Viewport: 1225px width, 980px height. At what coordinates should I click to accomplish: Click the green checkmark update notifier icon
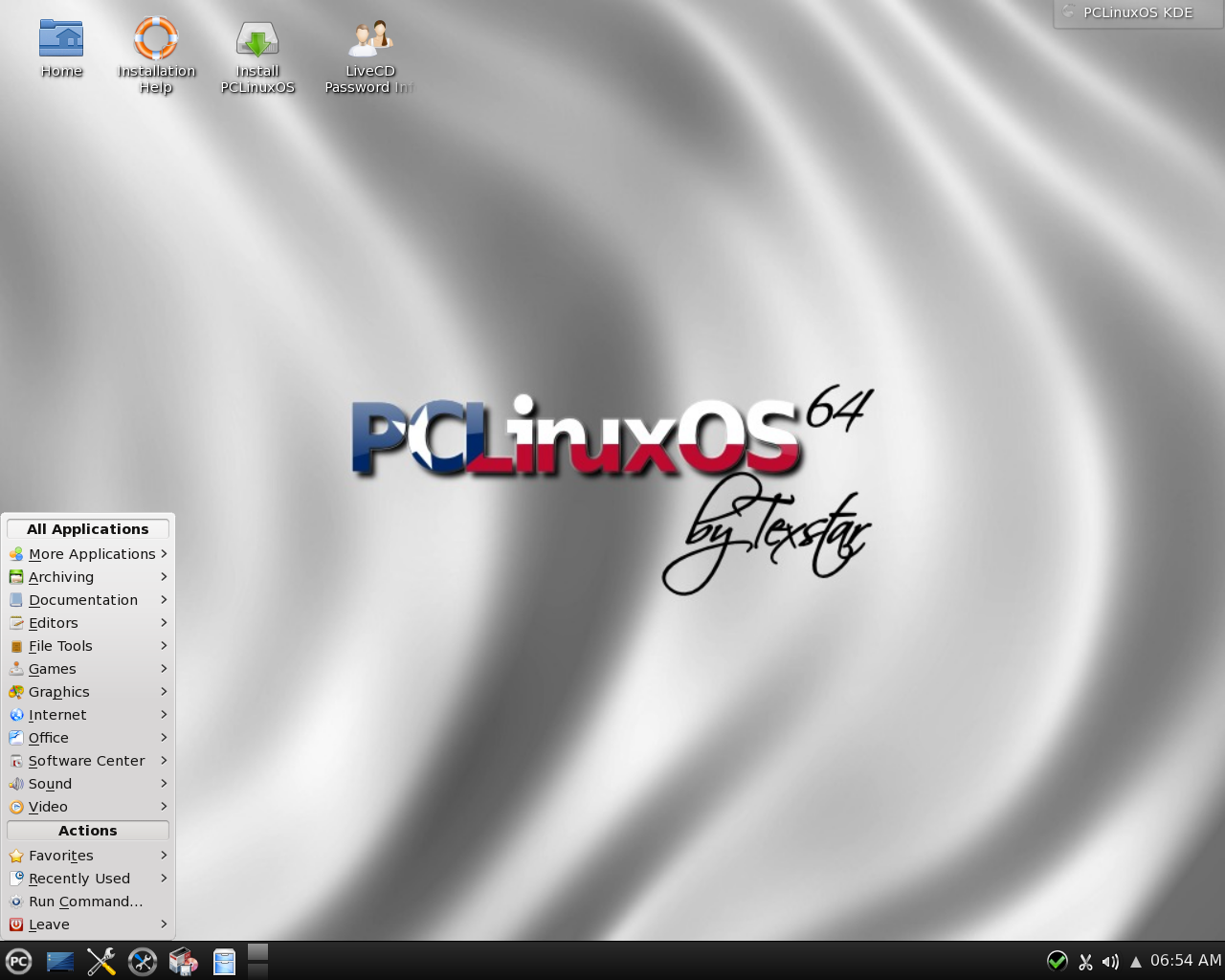pyautogui.click(x=1058, y=961)
